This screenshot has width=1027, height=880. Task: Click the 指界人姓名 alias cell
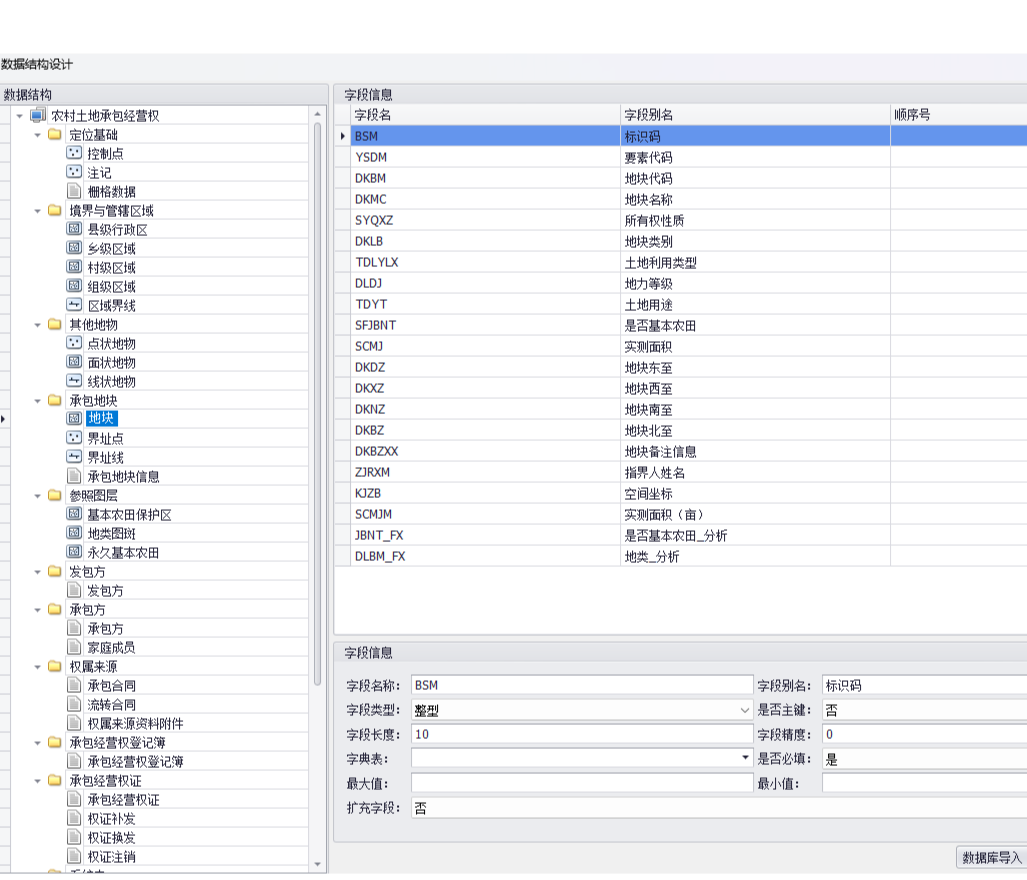[x=755, y=472]
